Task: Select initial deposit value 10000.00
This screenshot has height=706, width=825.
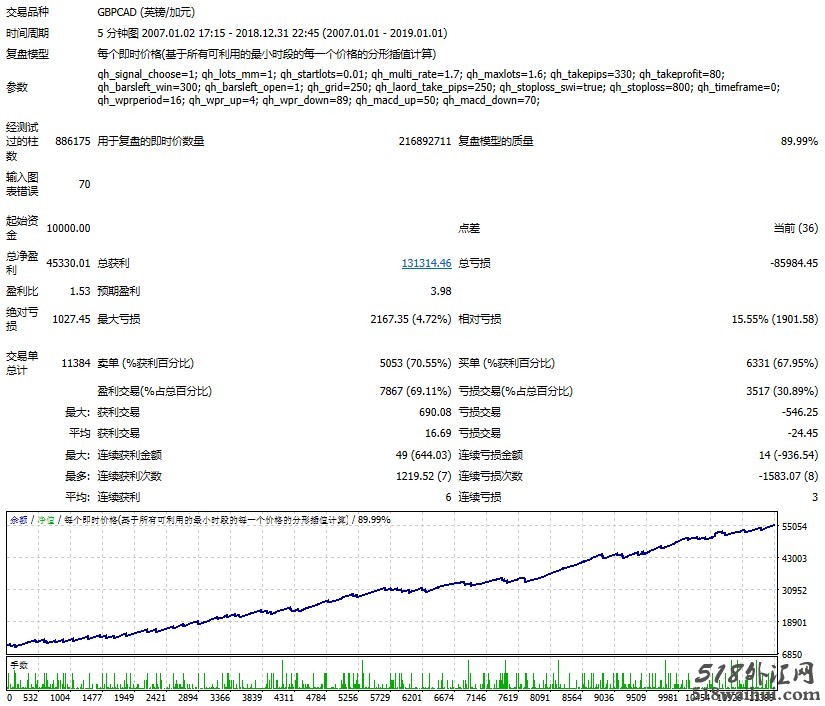Action: (x=68, y=228)
